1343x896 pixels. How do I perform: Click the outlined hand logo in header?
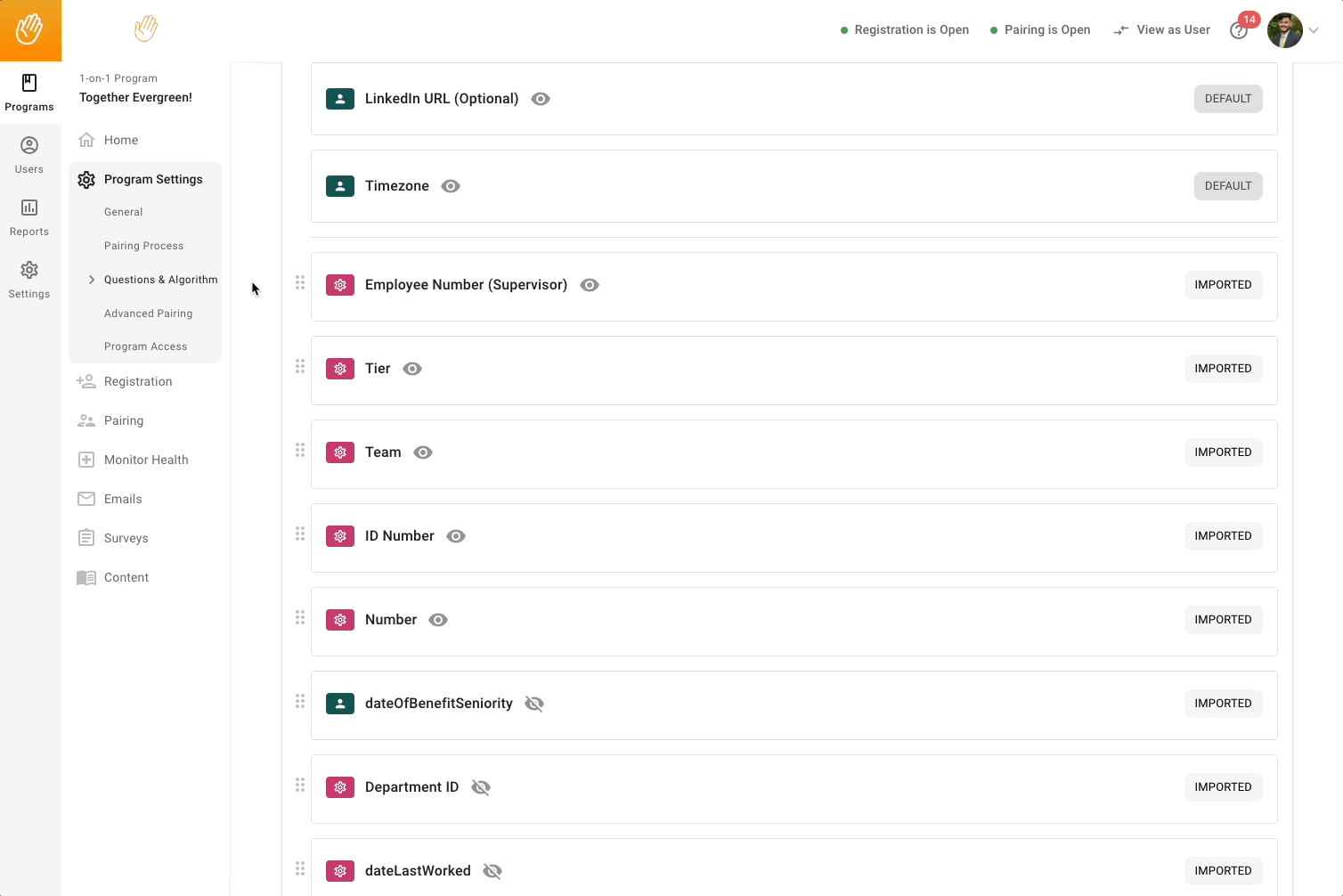point(146,29)
